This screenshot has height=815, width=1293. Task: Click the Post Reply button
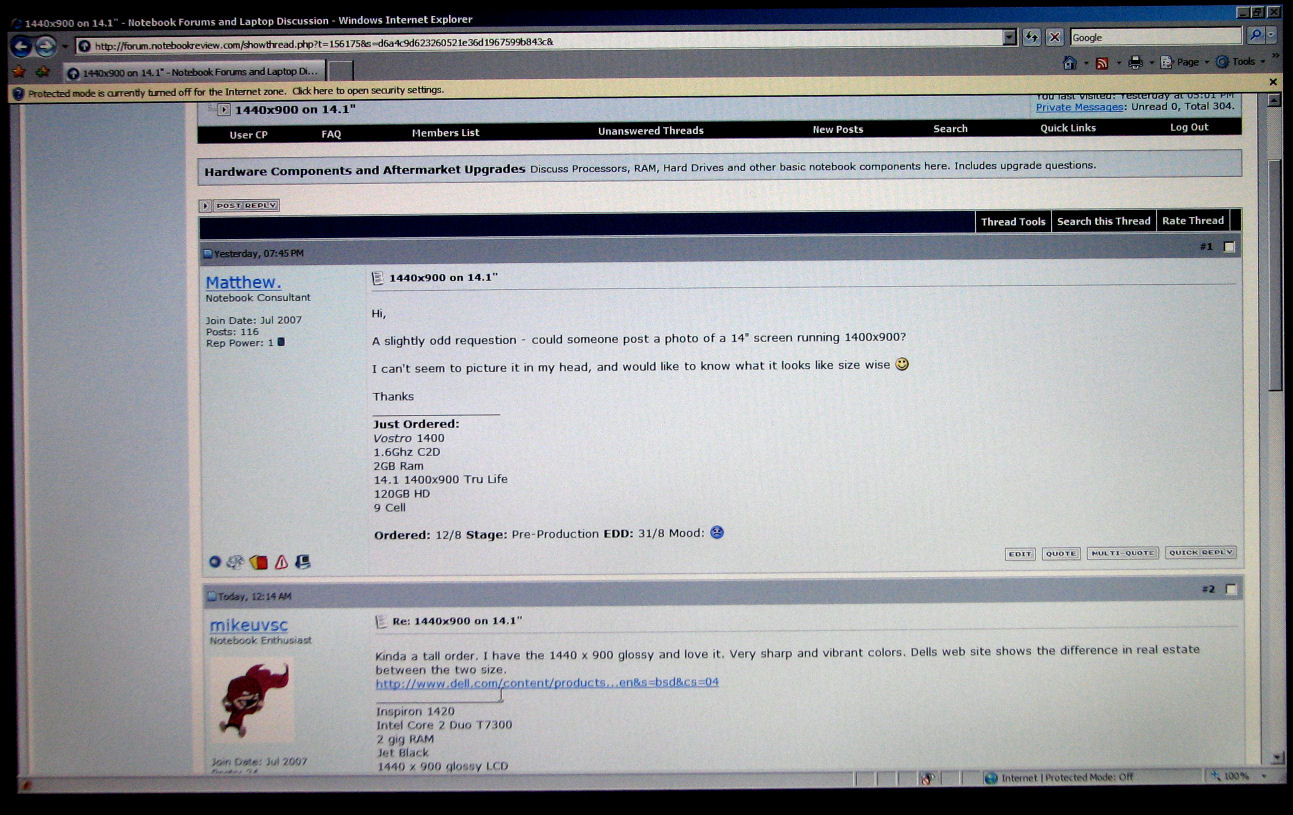pyautogui.click(x=246, y=206)
